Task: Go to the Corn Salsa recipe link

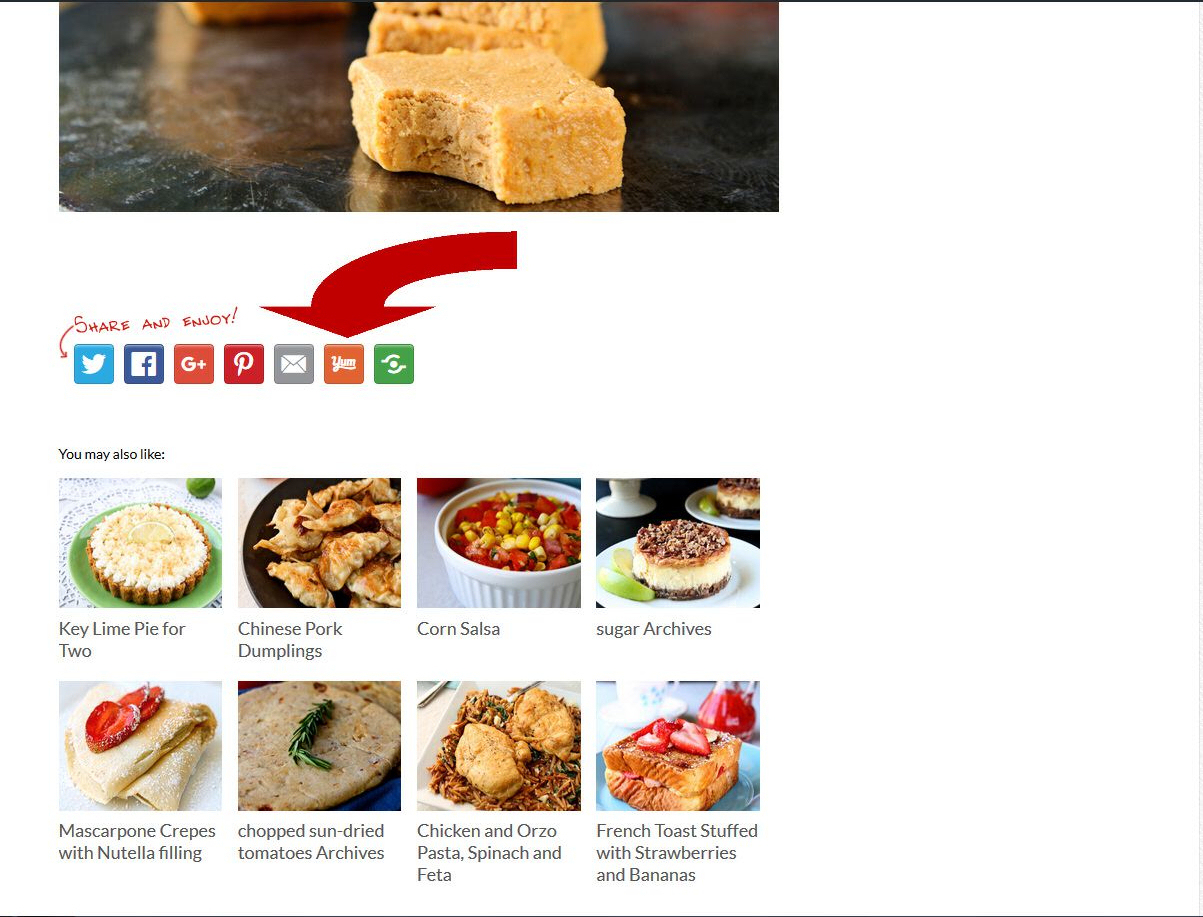Action: click(458, 629)
